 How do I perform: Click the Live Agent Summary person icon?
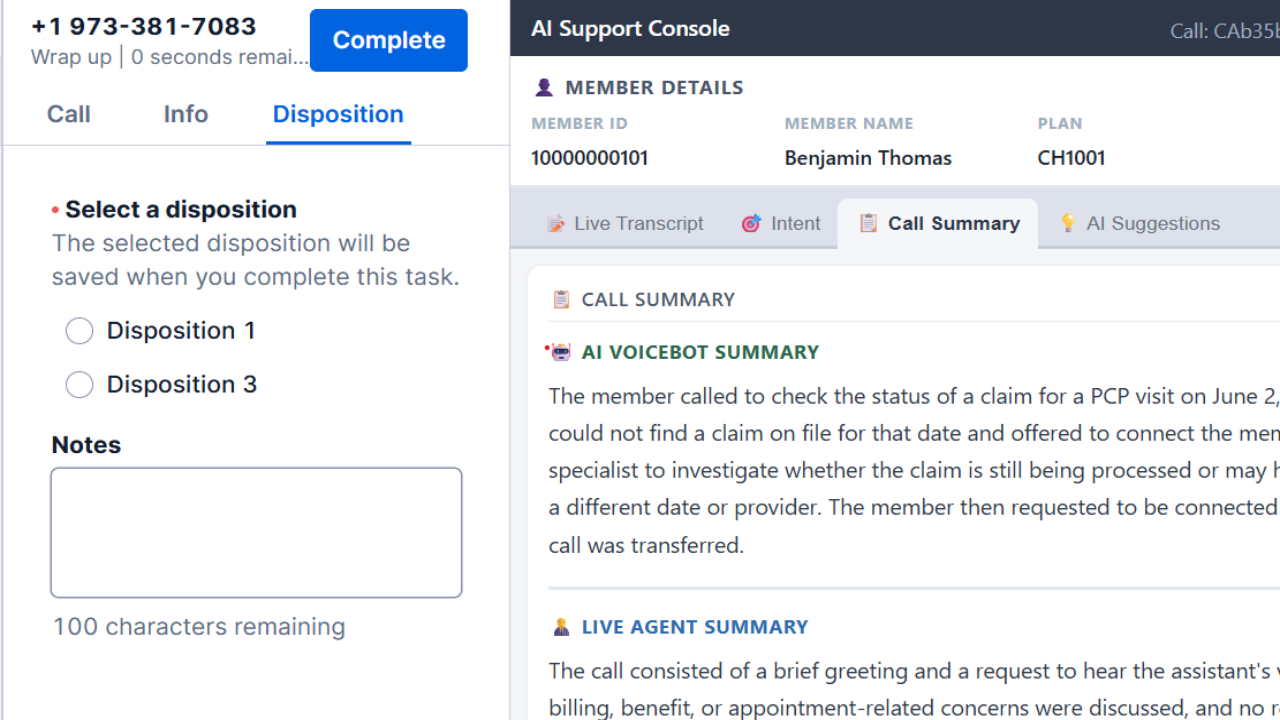(x=561, y=627)
